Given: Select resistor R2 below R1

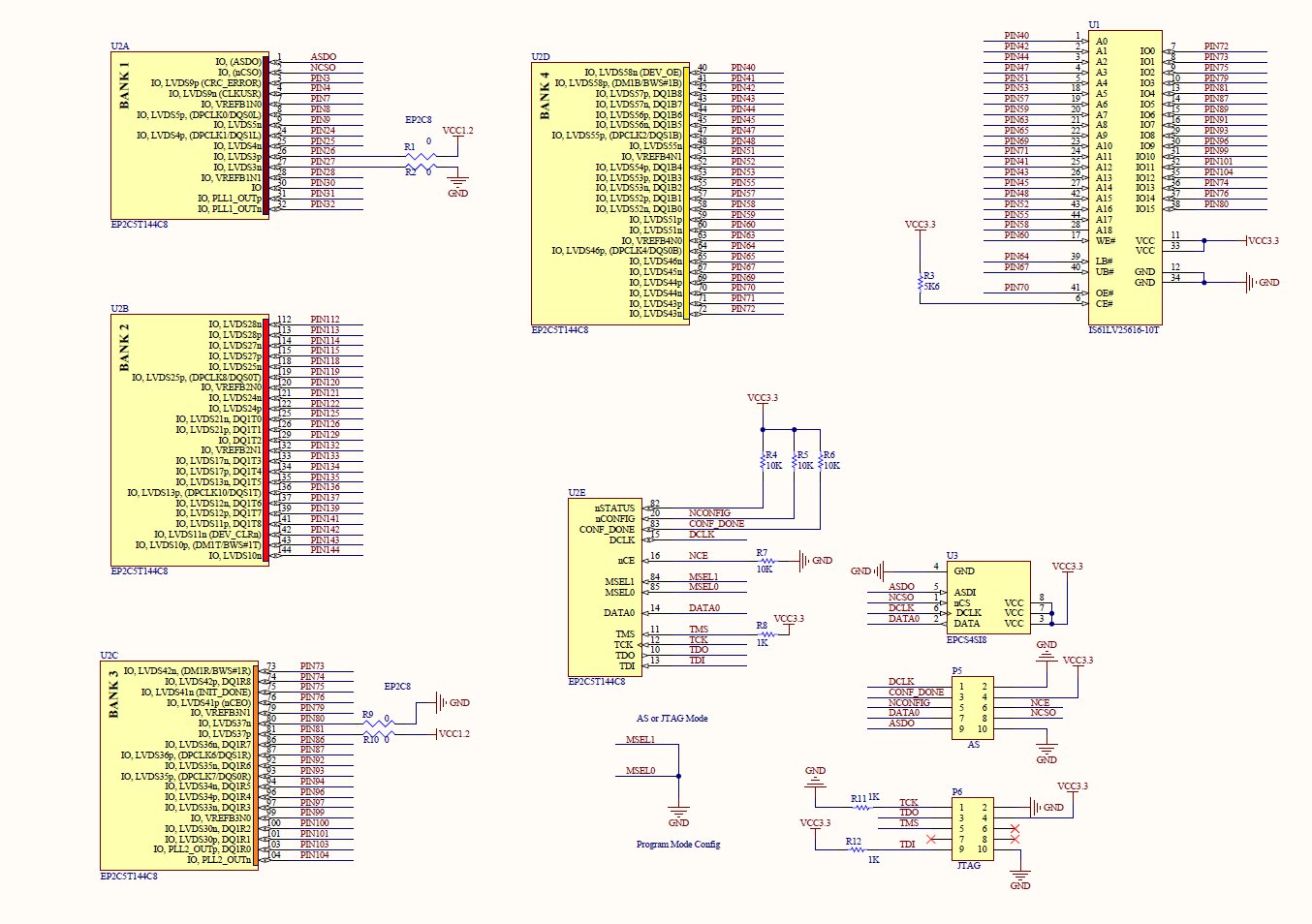Looking at the screenshot, I should pos(419,167).
